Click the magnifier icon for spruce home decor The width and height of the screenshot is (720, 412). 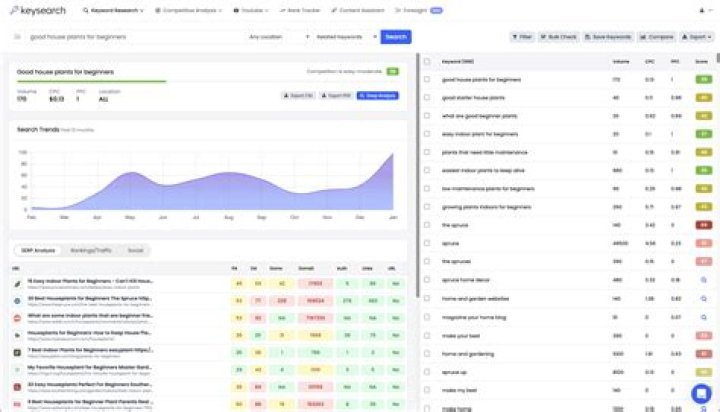(703, 280)
